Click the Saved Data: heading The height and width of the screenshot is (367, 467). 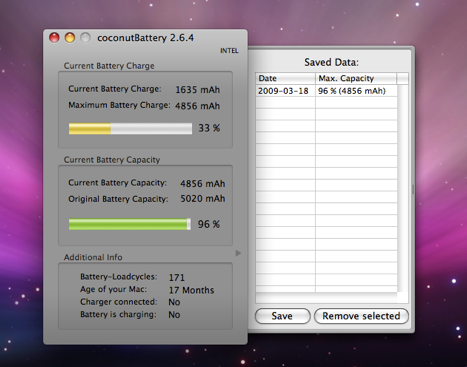[x=331, y=62]
